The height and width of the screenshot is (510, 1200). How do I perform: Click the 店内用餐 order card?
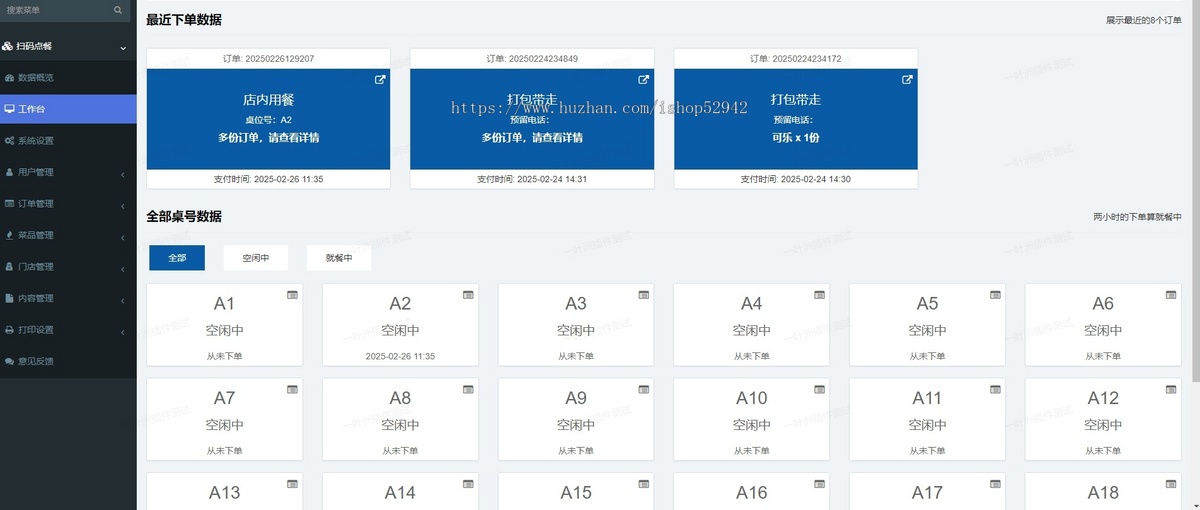coord(268,119)
